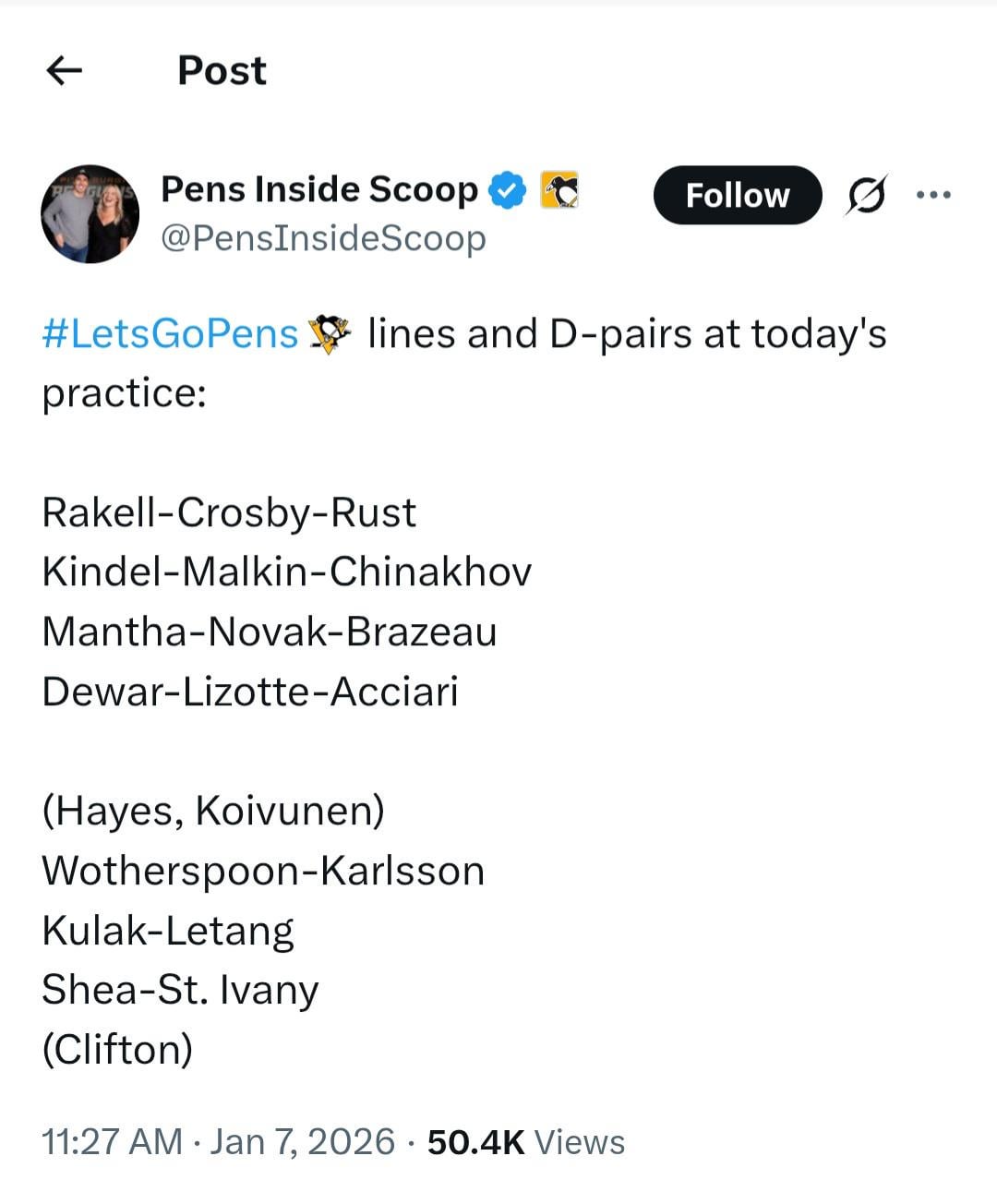Click the Post header title
The height and width of the screenshot is (1204, 997).
tap(222, 70)
